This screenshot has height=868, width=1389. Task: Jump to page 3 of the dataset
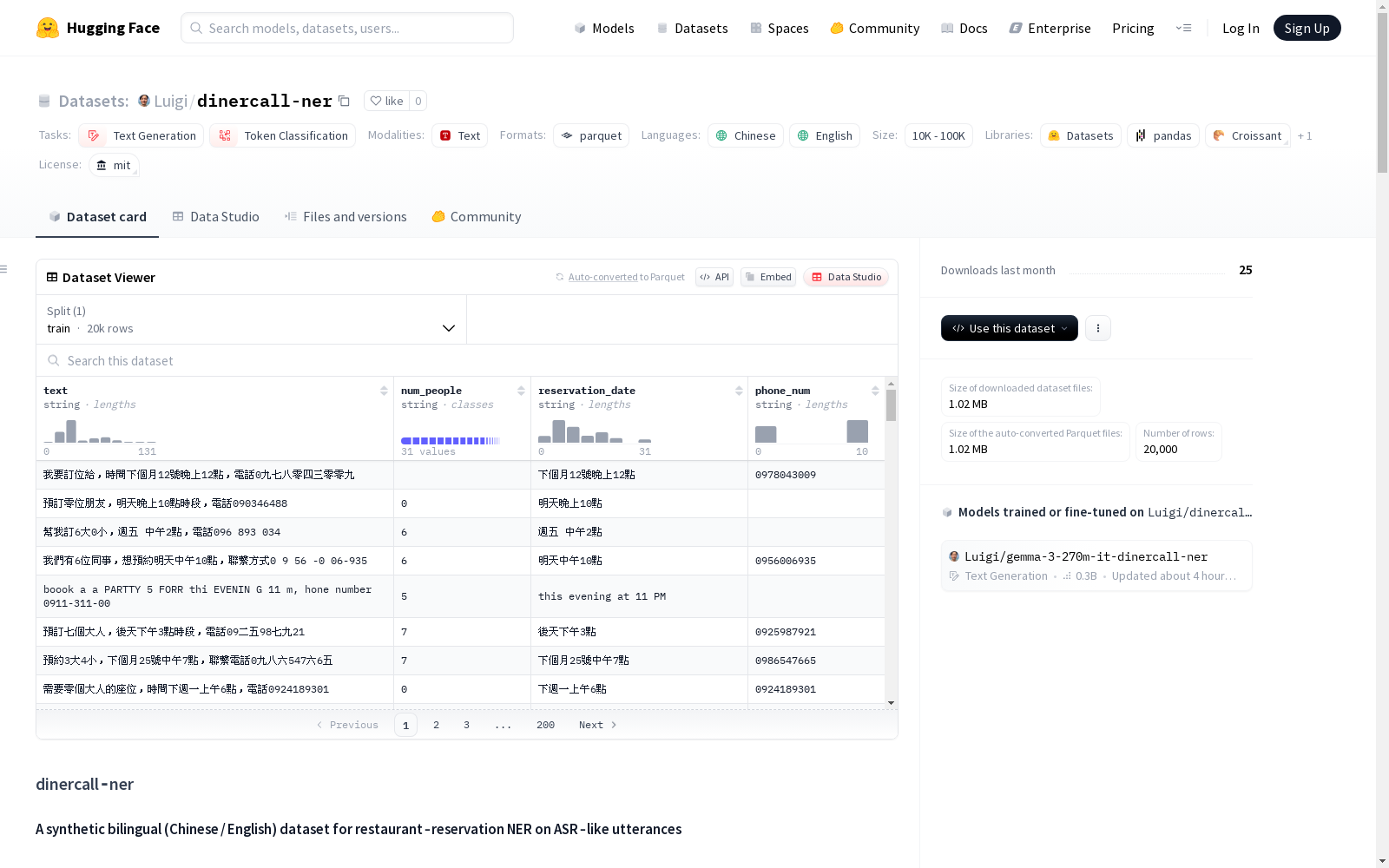point(466,725)
